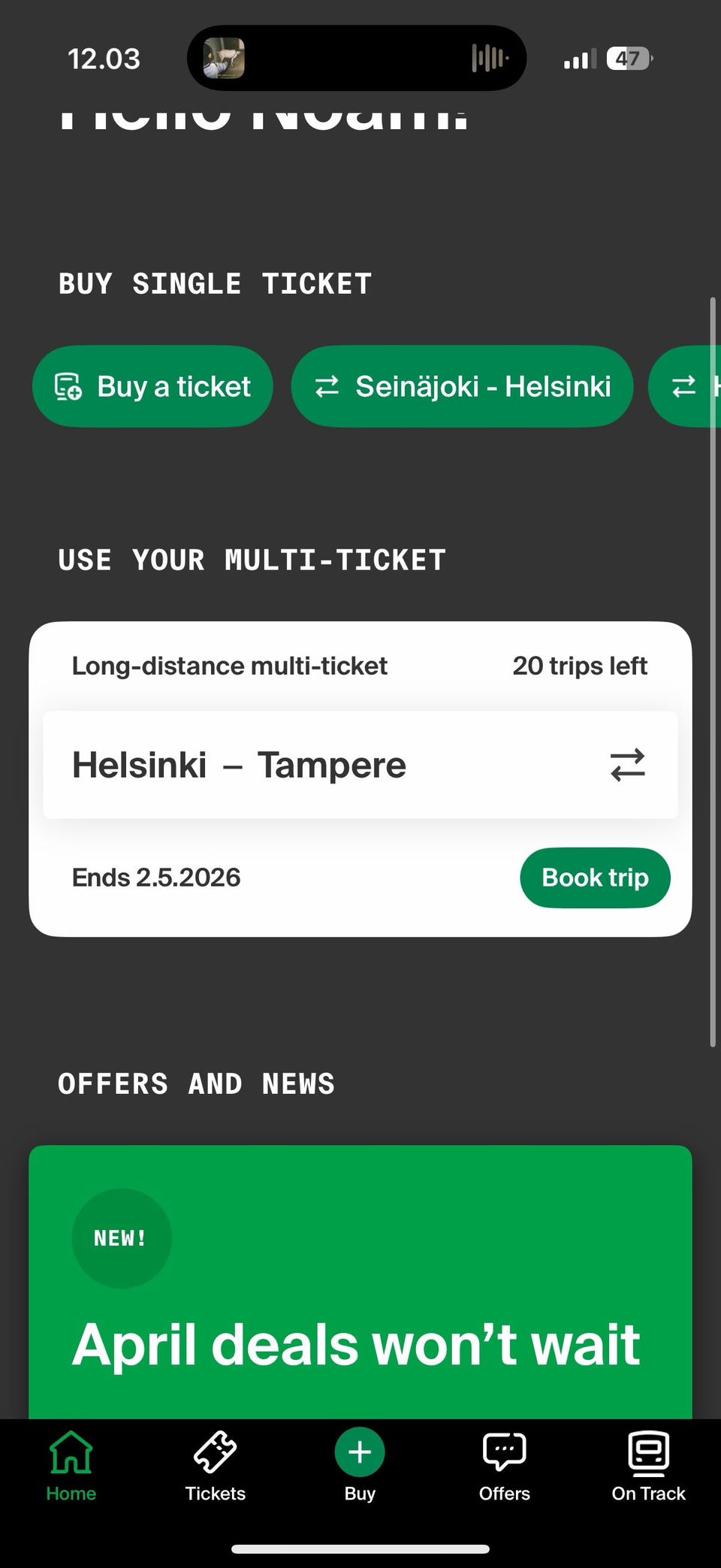Open the Helsinki – Tampere route row
The height and width of the screenshot is (1568, 721).
(x=300, y=765)
